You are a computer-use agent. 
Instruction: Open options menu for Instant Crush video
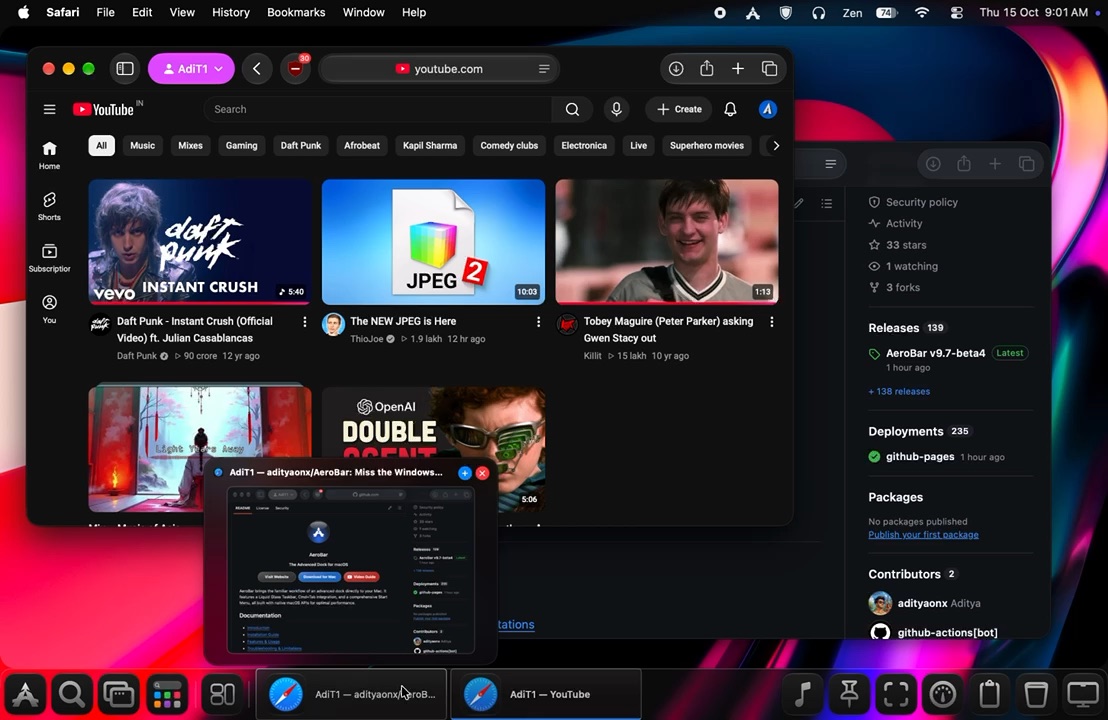[305, 321]
